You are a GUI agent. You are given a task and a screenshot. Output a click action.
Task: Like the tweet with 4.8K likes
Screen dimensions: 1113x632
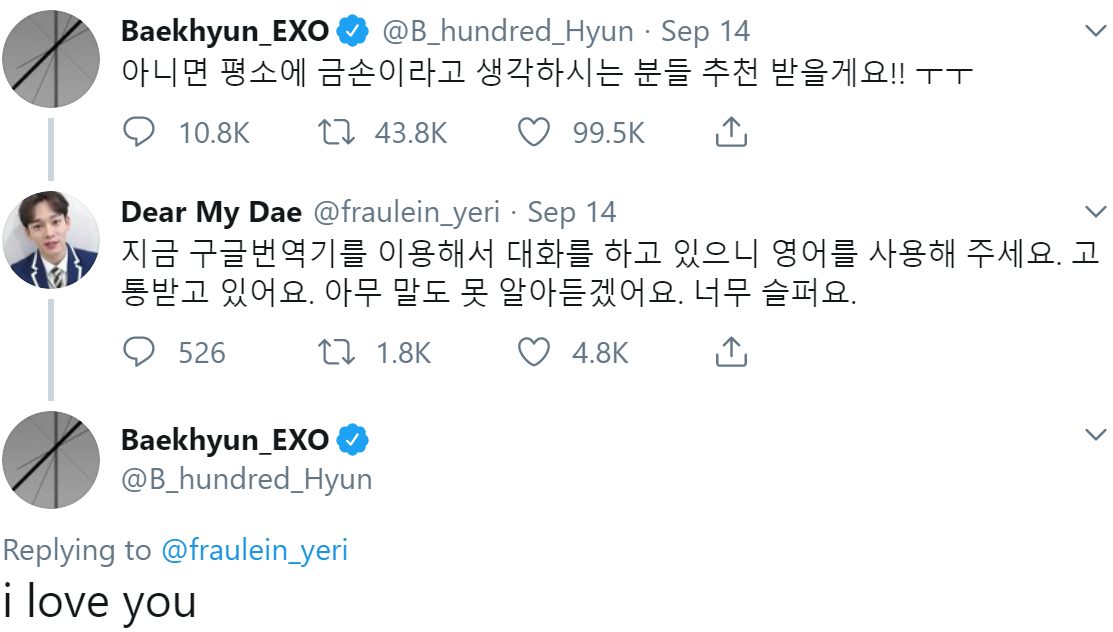(x=535, y=352)
